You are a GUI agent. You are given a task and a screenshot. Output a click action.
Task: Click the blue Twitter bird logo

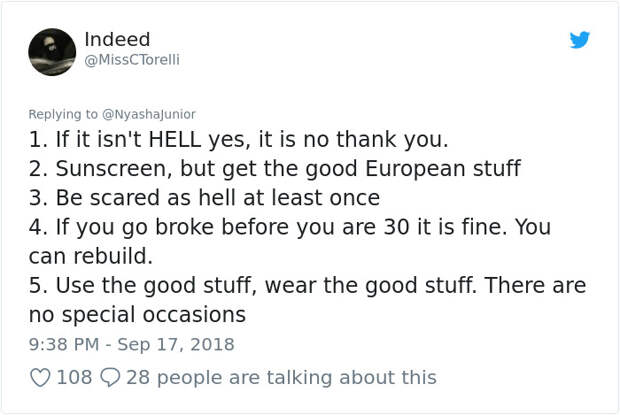[x=580, y=40]
